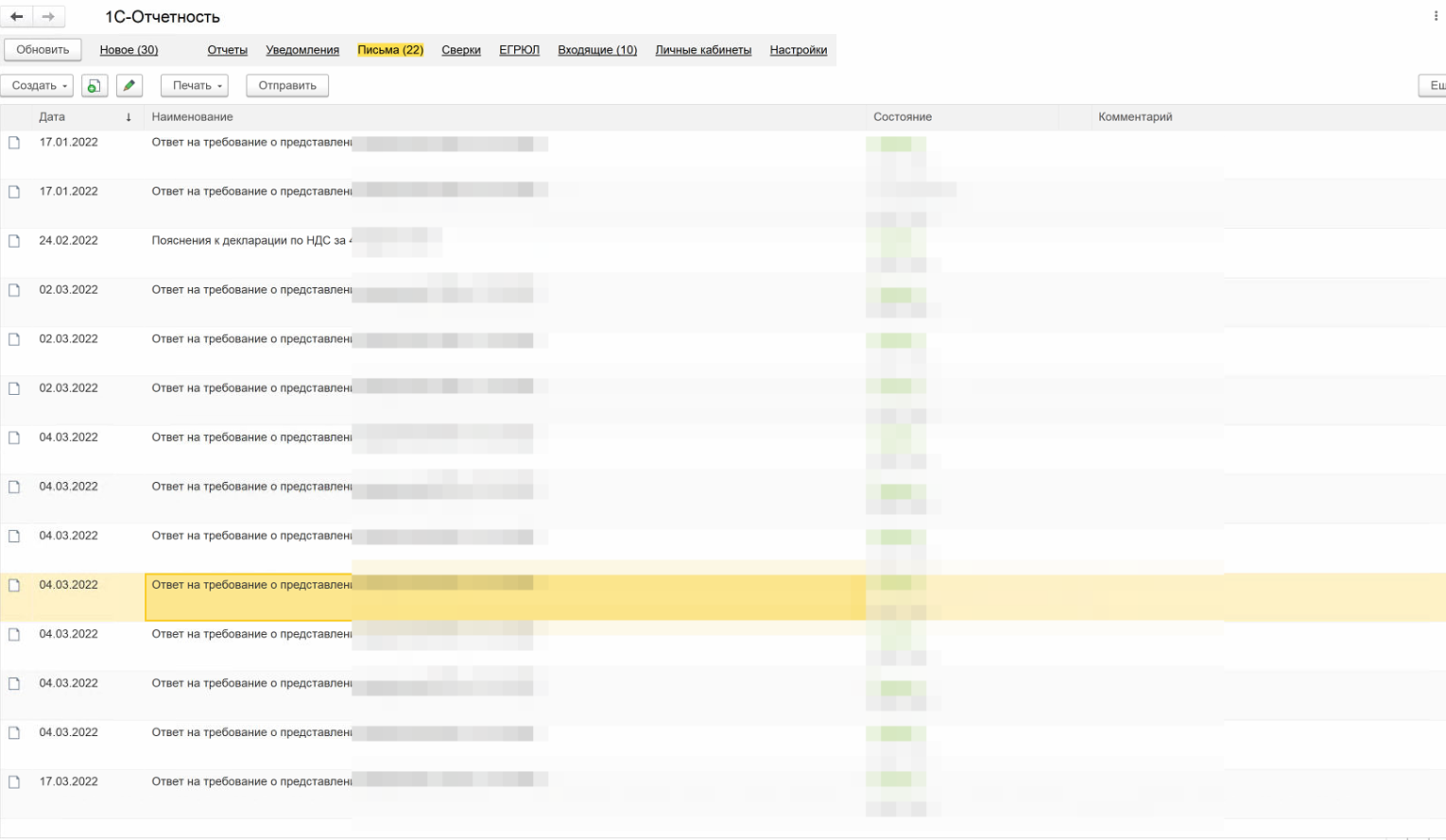The image size is (1446, 840).
Task: Click the copy document icon with green plus
Action: tap(94, 86)
